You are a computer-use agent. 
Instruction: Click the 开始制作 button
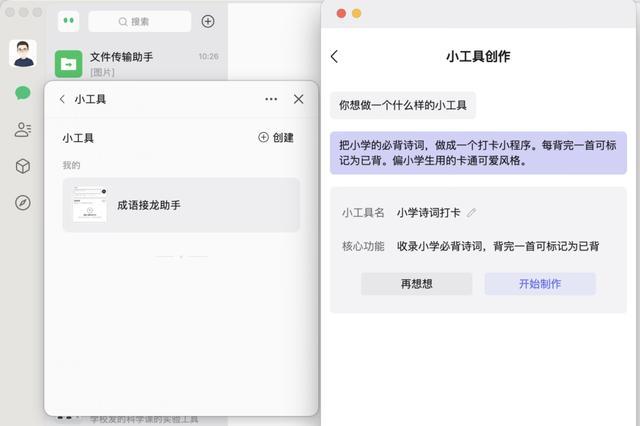click(540, 284)
